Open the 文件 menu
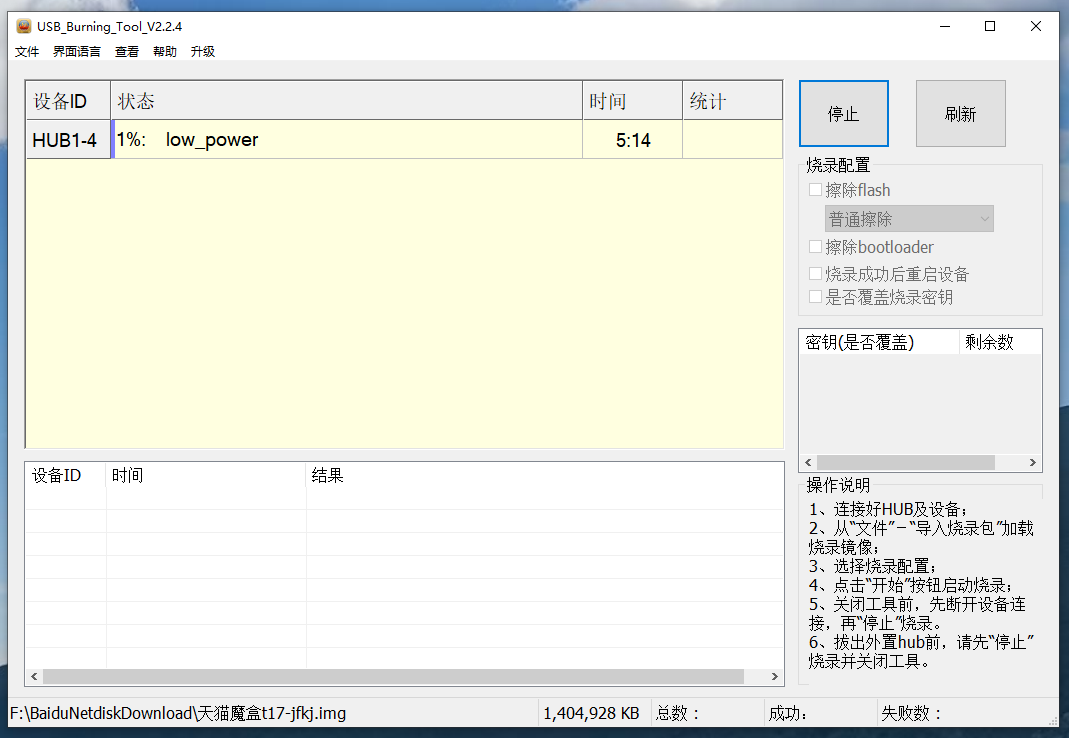The image size is (1069, 738). [x=27, y=52]
